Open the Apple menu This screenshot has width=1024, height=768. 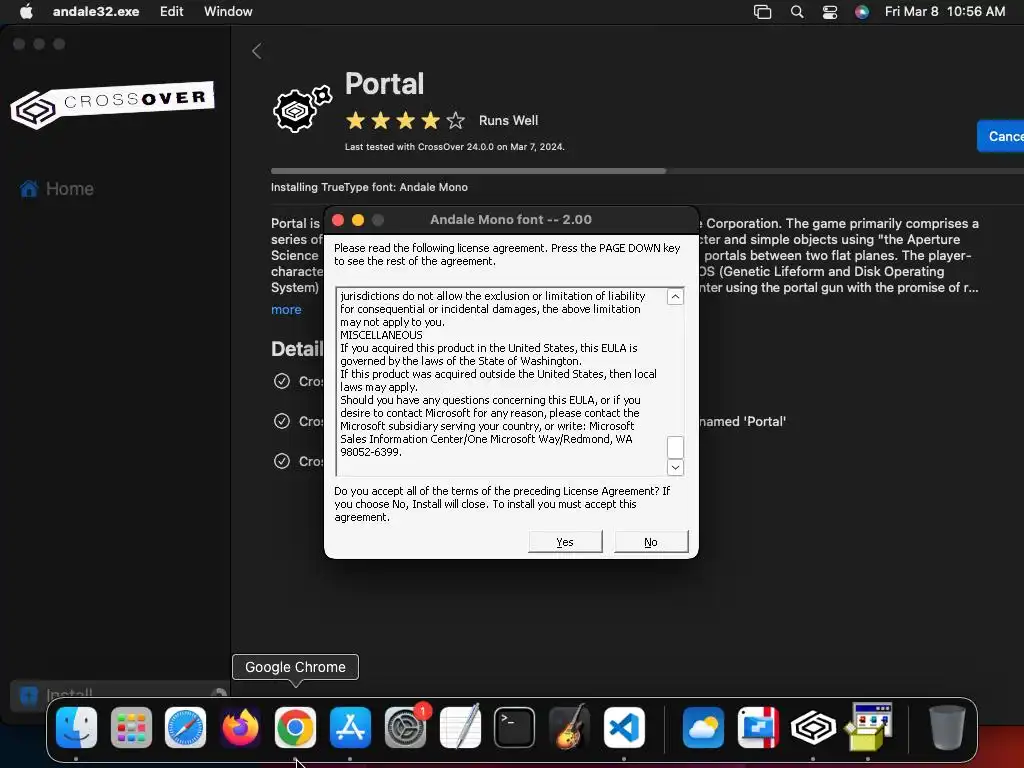26,11
